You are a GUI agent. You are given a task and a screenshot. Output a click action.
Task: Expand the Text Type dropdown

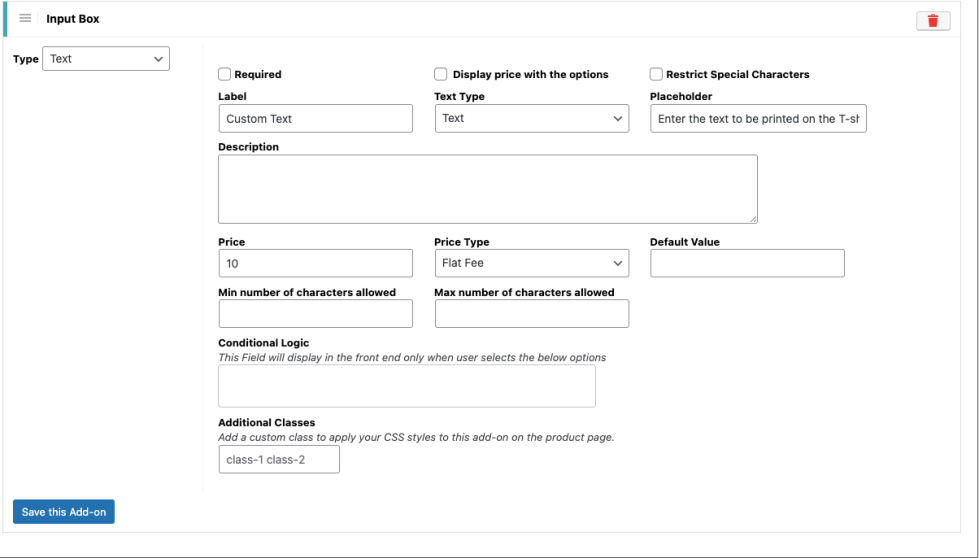[x=531, y=118]
